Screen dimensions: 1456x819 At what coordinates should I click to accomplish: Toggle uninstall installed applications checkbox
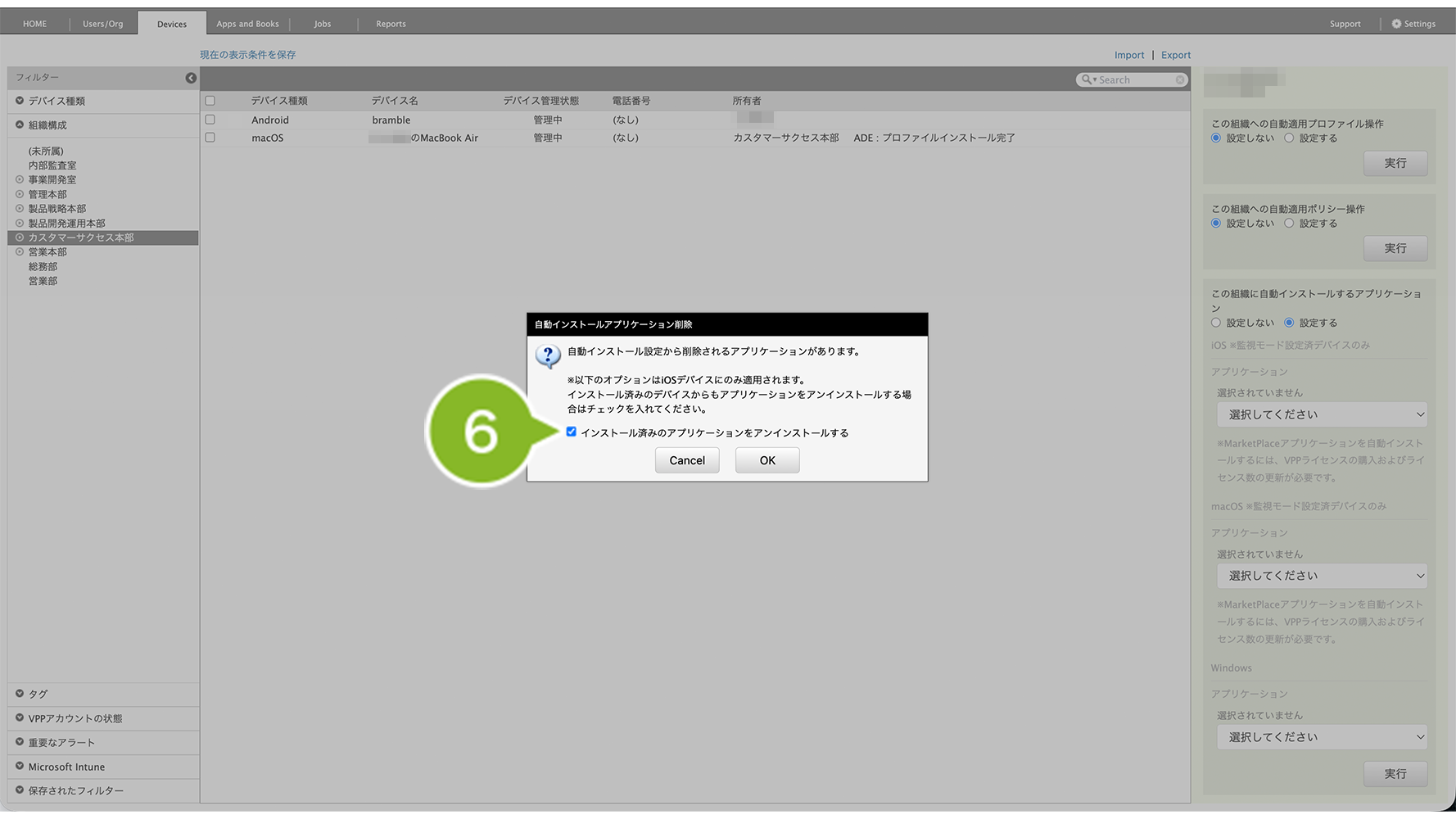[572, 432]
